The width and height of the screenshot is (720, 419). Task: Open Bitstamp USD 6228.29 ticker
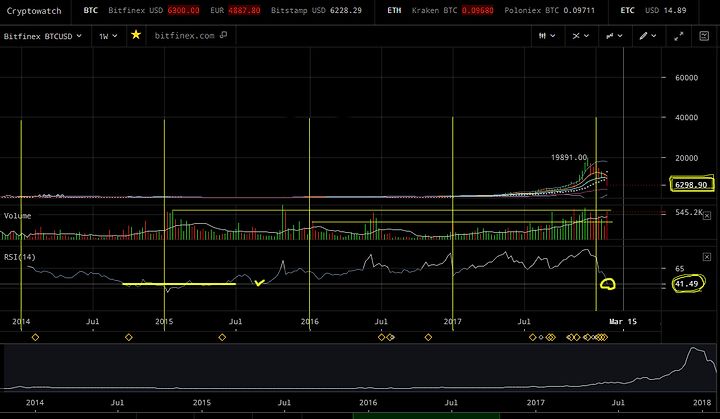316,10
